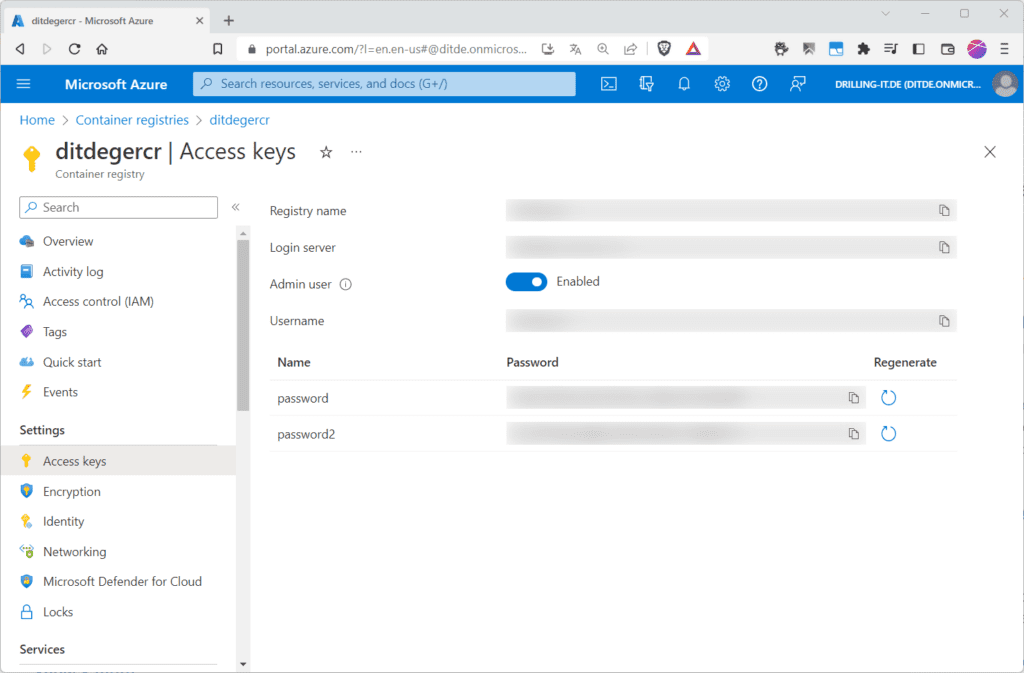Viewport: 1024px width, 673px height.
Task: Click the Regenerate column header
Action: [905, 362]
